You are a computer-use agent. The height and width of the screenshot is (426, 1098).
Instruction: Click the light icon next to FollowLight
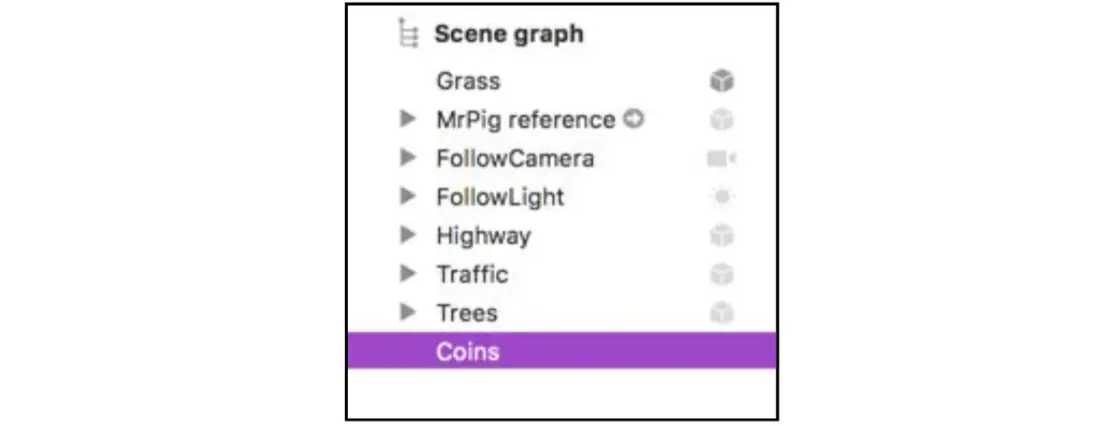[x=721, y=197]
